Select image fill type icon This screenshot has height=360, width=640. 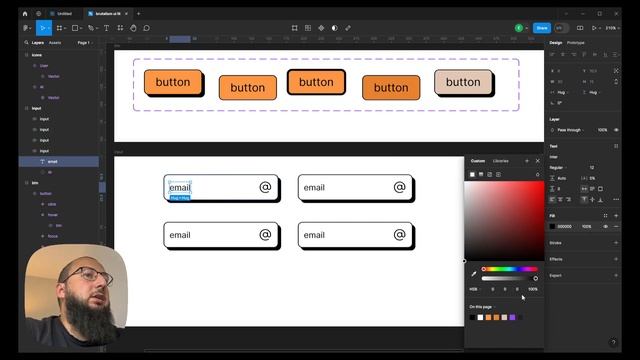tap(490, 174)
